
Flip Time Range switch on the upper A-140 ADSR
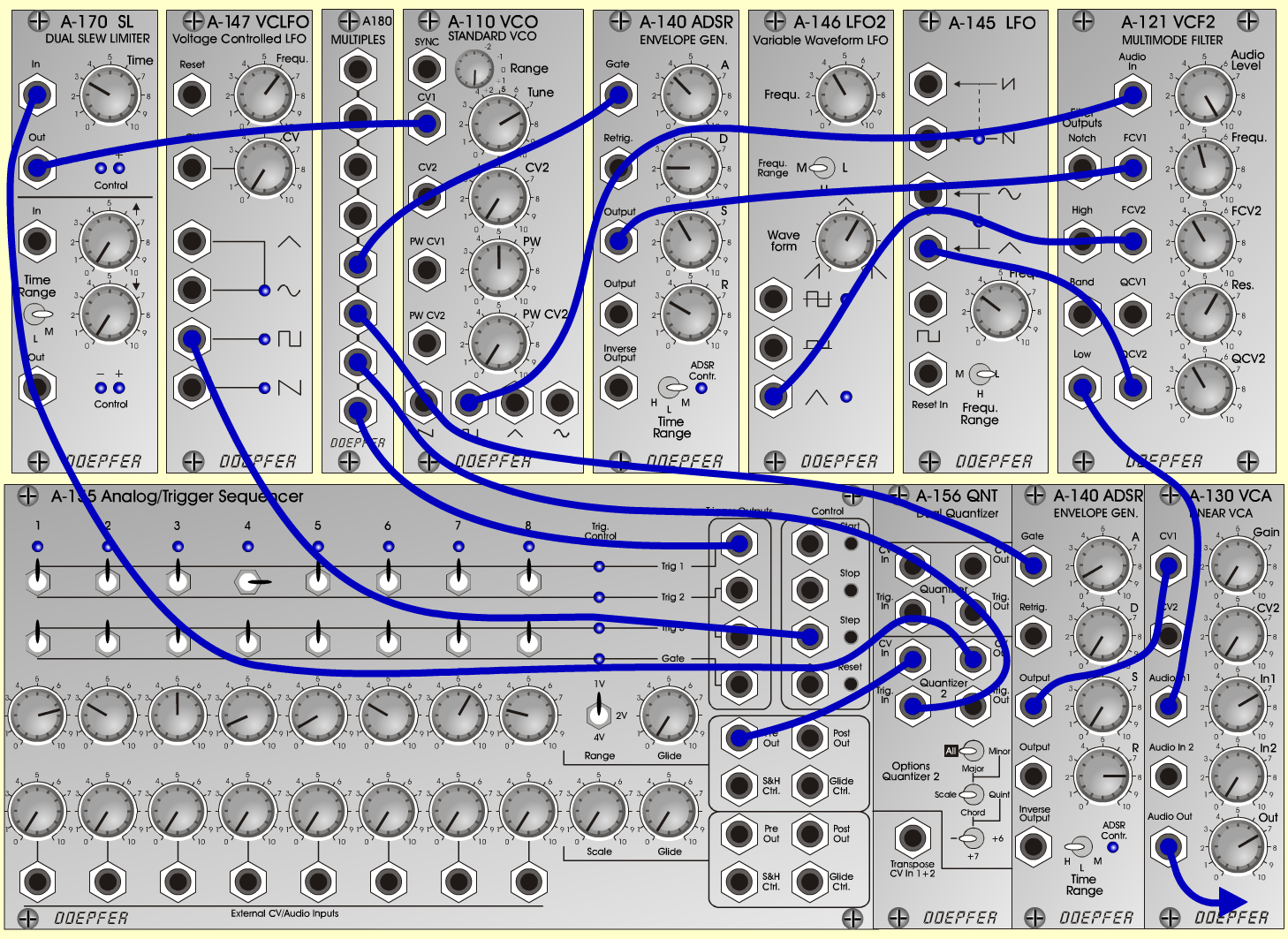(x=673, y=387)
